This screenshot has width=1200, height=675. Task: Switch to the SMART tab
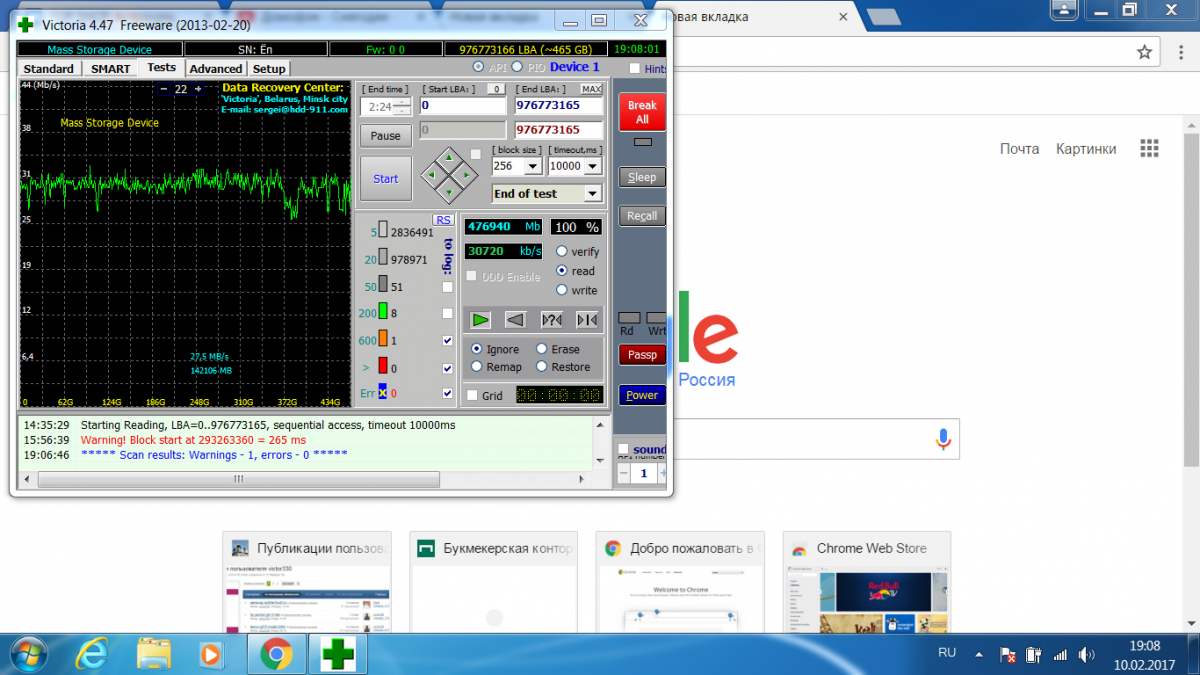pos(110,68)
